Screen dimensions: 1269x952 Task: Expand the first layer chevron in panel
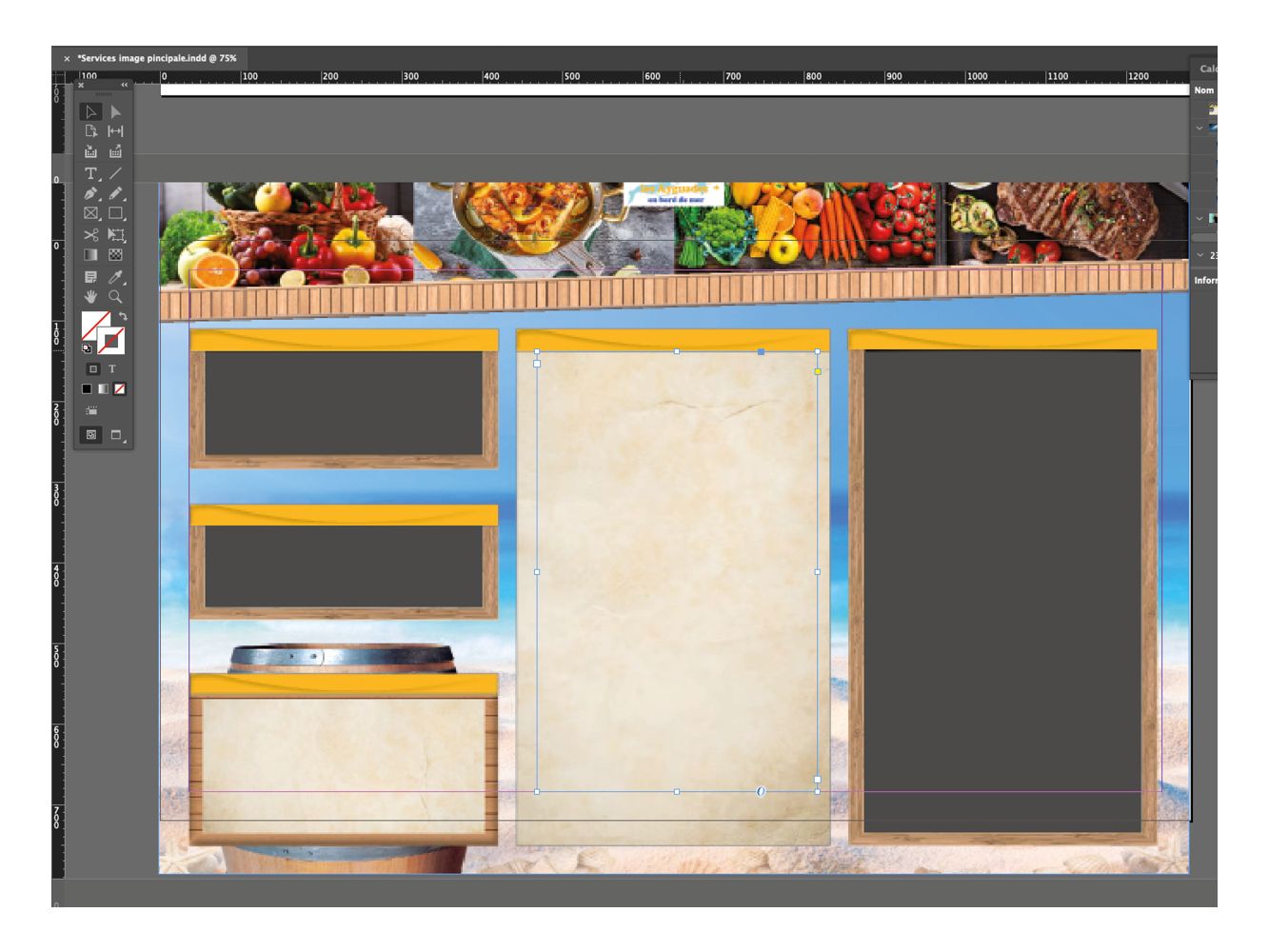pos(1200,128)
